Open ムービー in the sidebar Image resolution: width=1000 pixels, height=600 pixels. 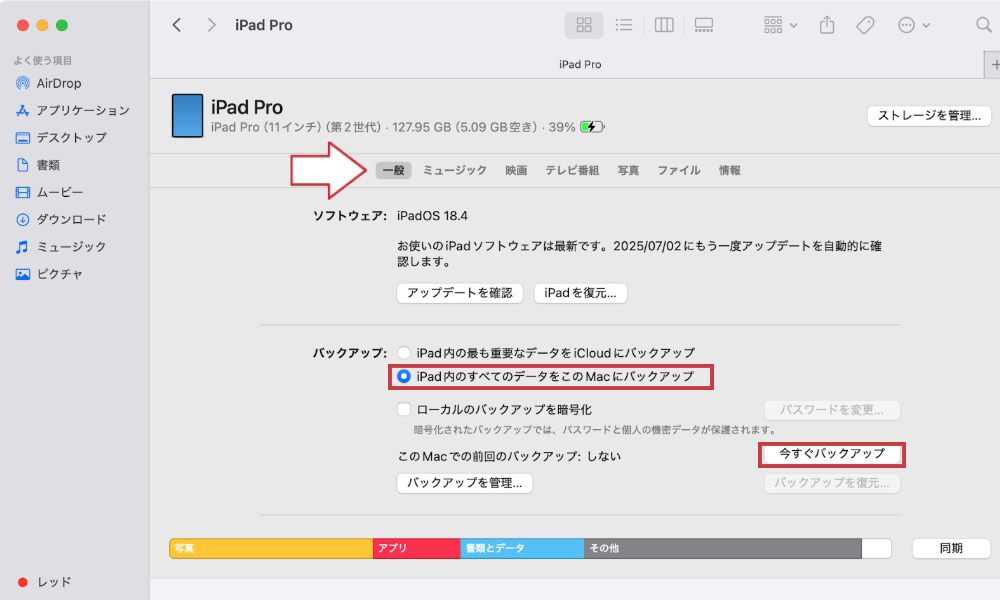[49, 192]
